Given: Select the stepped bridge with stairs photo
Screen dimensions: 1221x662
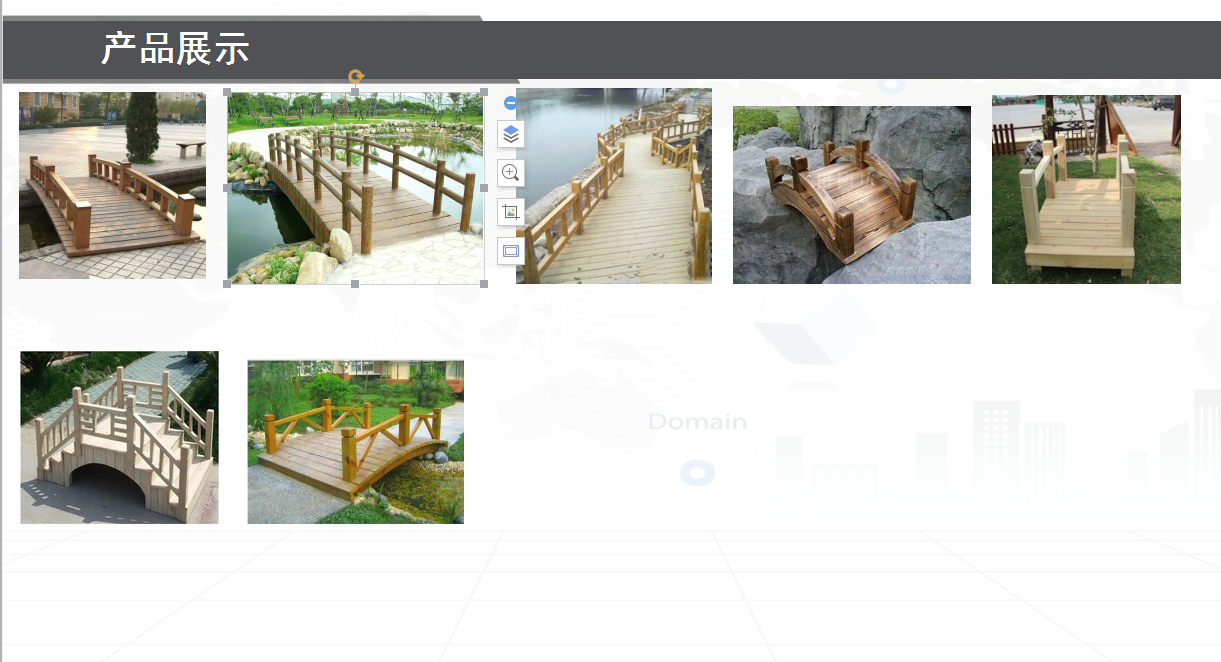Looking at the screenshot, I should 119,437.
